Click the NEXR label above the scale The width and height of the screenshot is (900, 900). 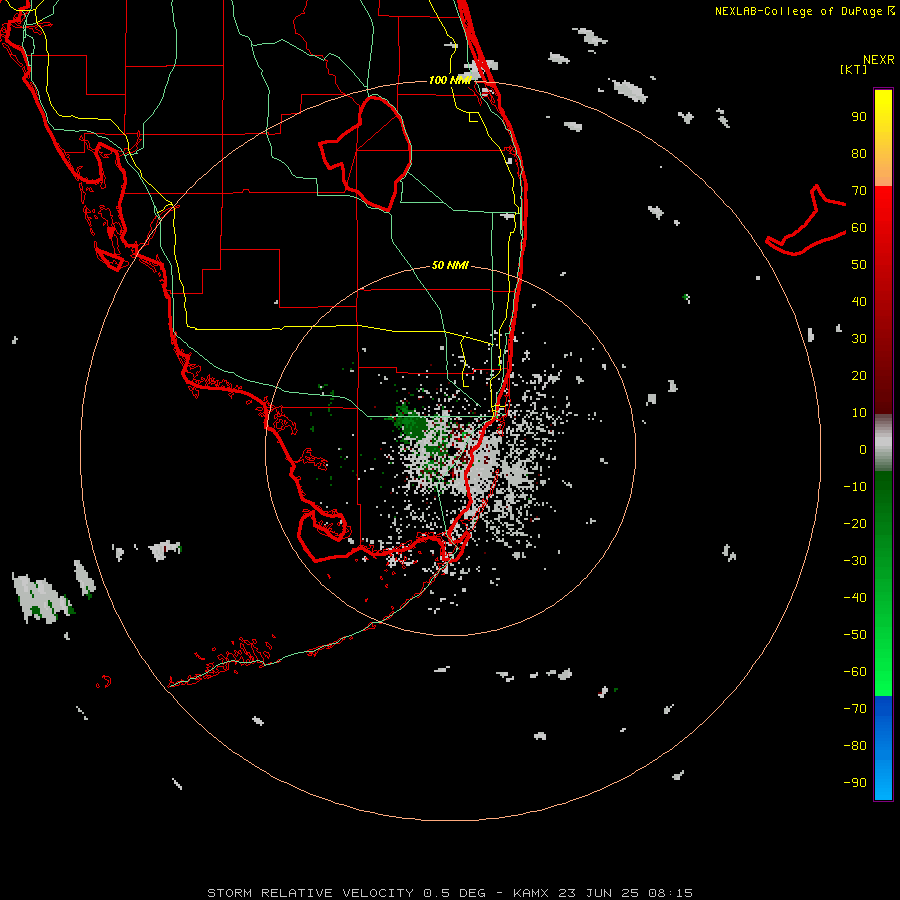(879, 60)
